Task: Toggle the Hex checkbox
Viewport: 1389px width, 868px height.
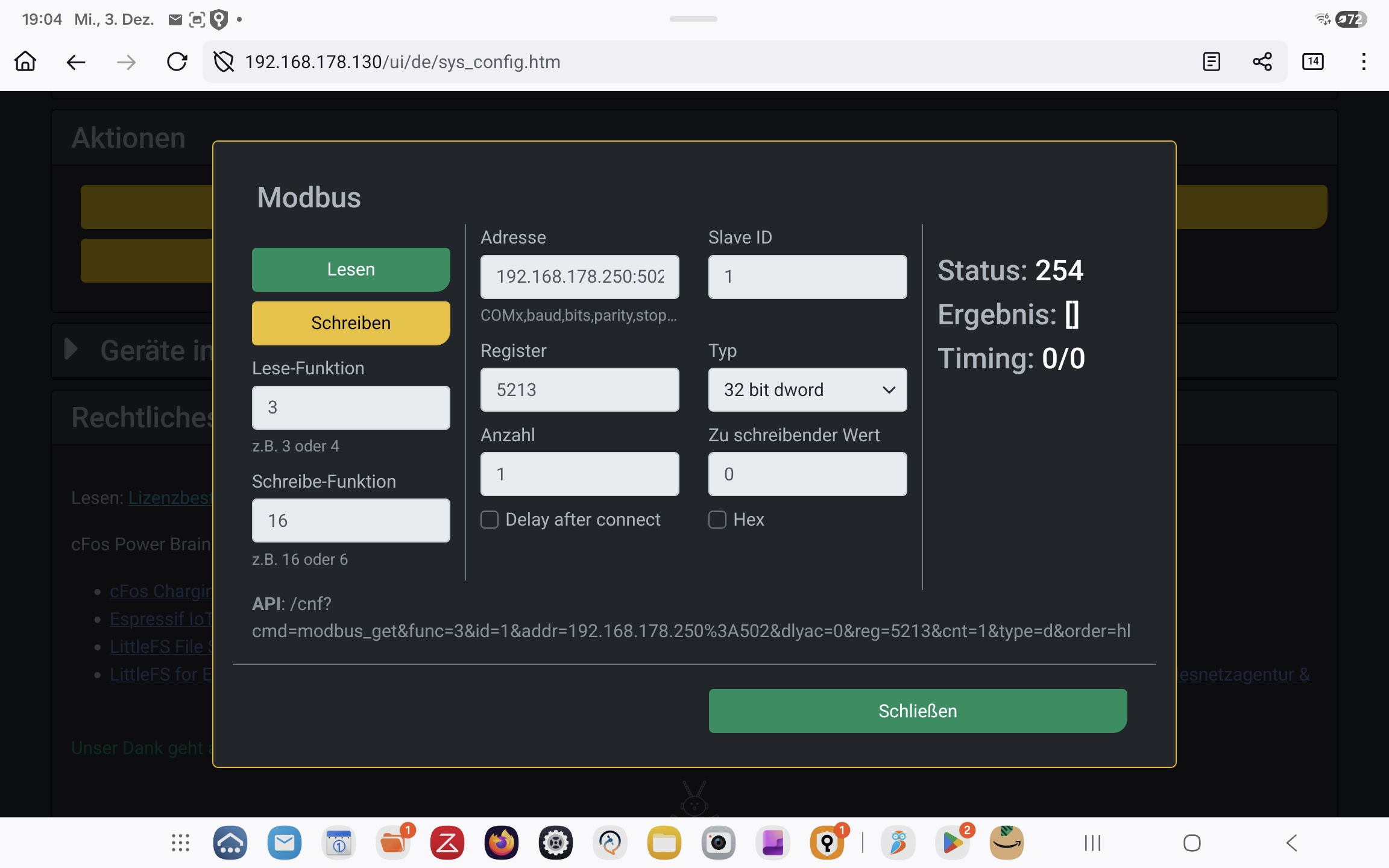Action: pos(717,520)
